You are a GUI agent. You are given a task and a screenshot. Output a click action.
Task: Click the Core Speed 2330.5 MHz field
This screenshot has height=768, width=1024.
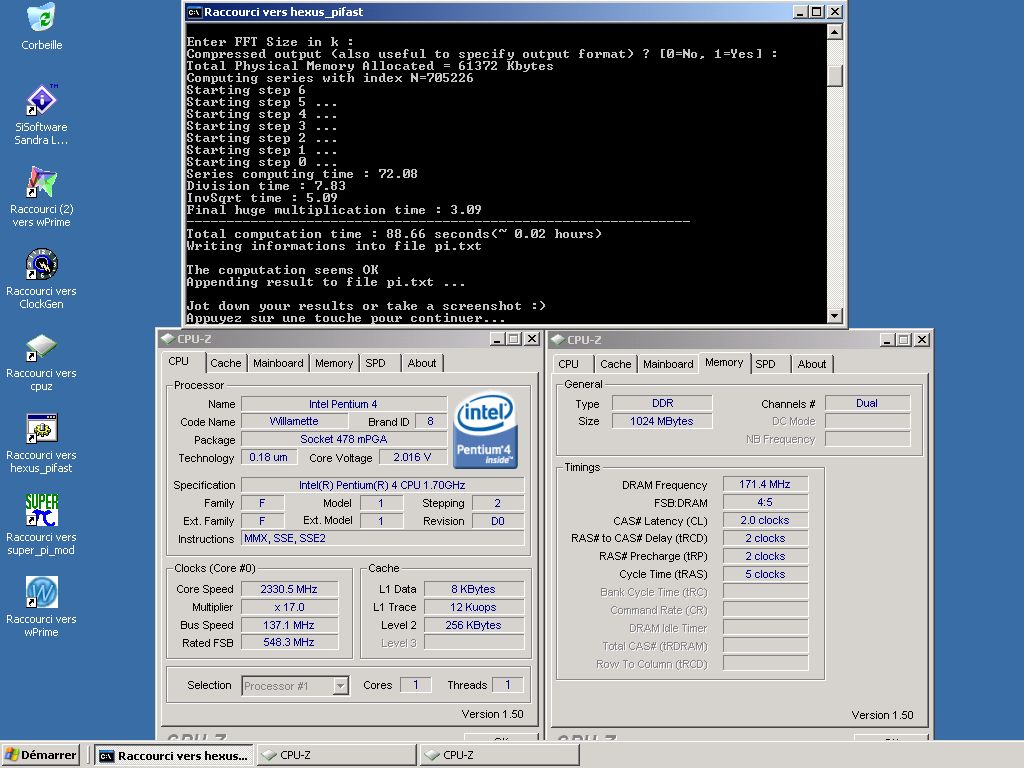[x=289, y=589]
